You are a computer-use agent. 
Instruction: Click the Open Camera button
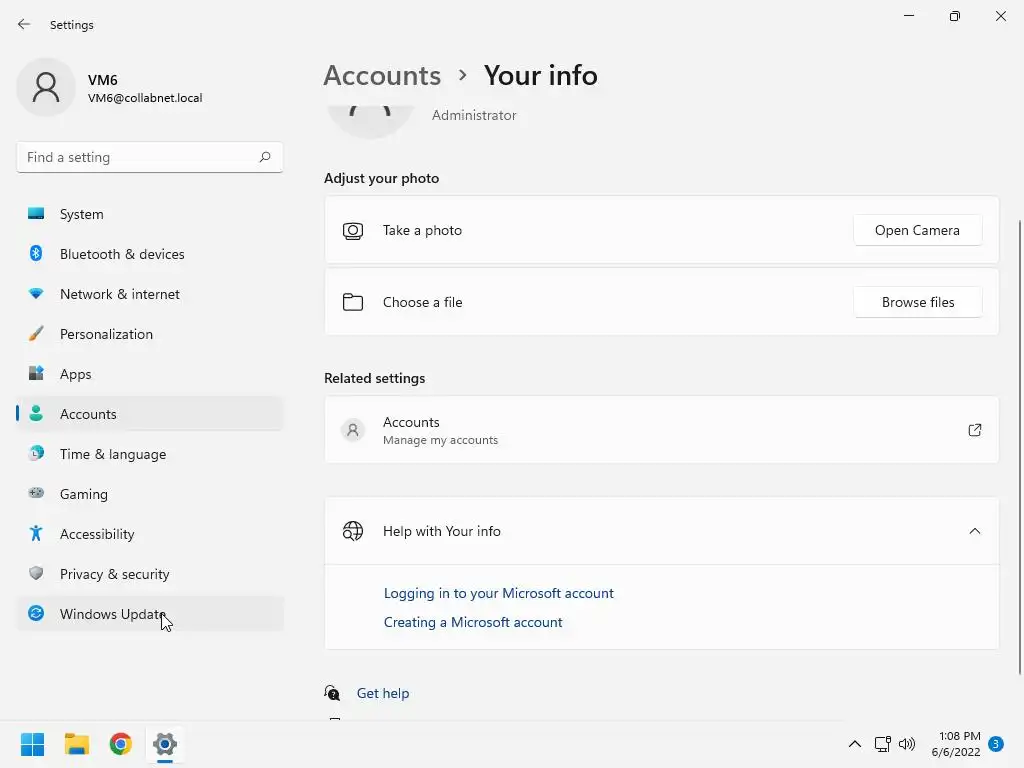pyautogui.click(x=917, y=230)
